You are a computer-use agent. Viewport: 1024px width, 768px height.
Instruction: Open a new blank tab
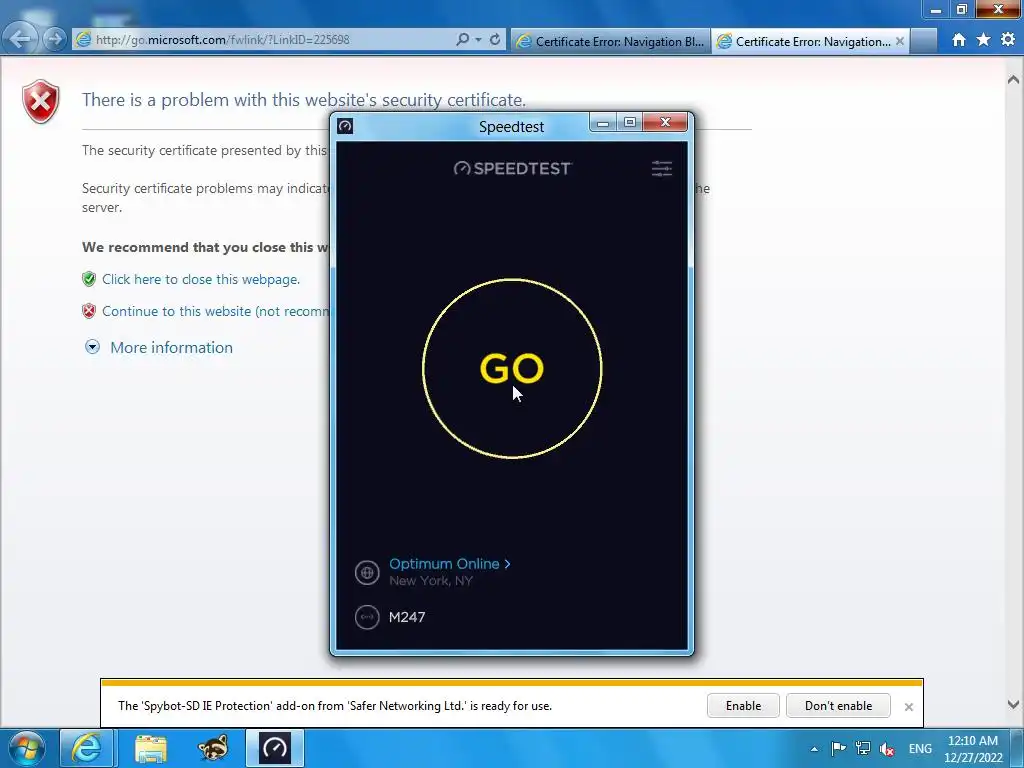924,41
